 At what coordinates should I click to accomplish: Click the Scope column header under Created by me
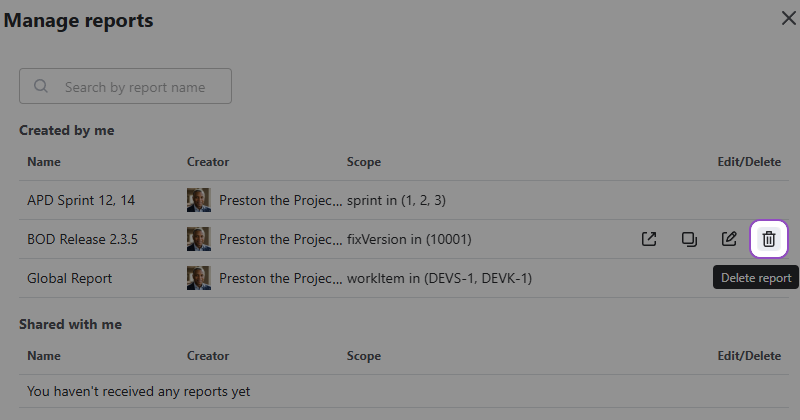click(x=364, y=162)
